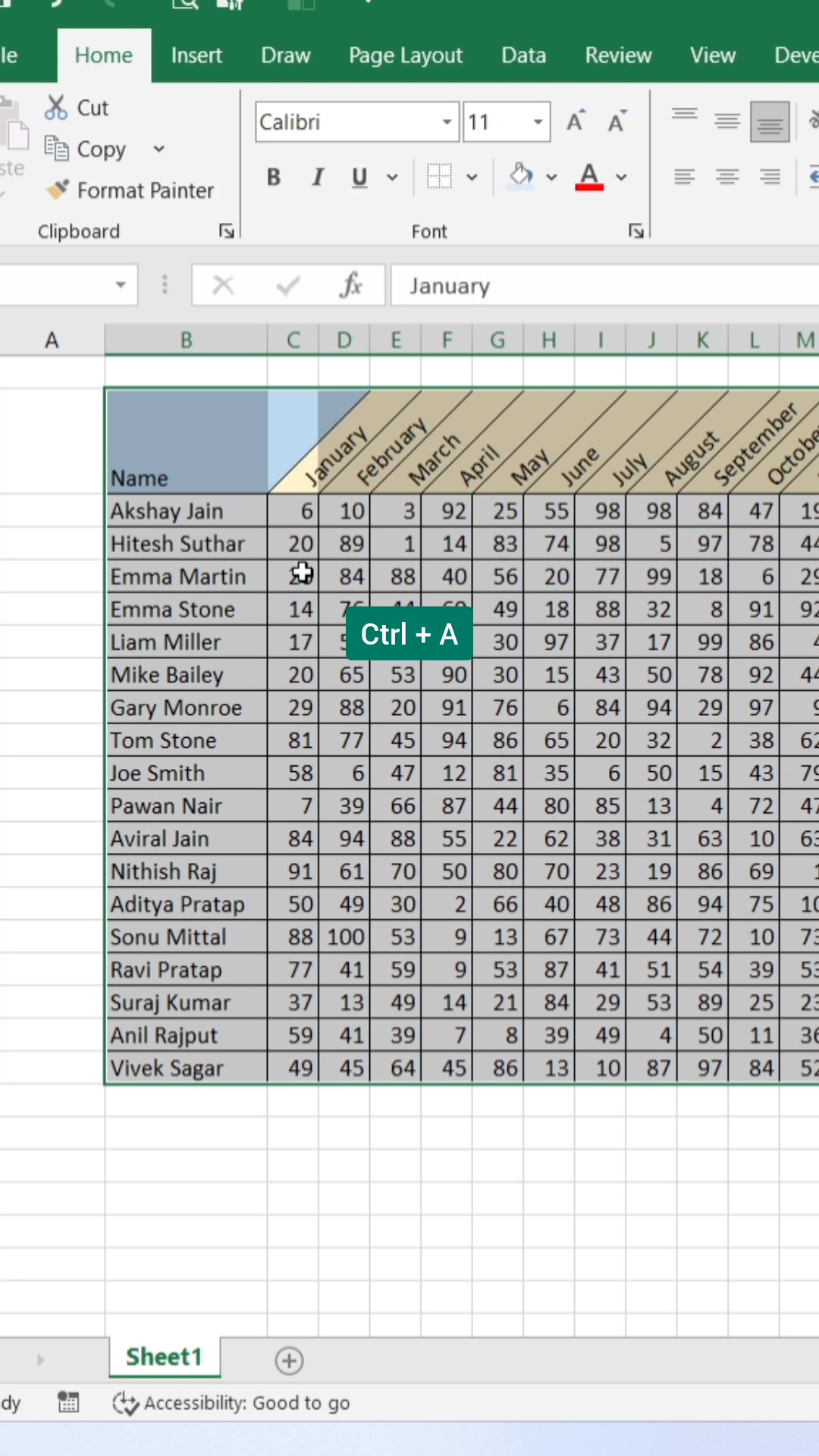Viewport: 819px width, 1456px height.
Task: Select column G header
Action: [497, 340]
